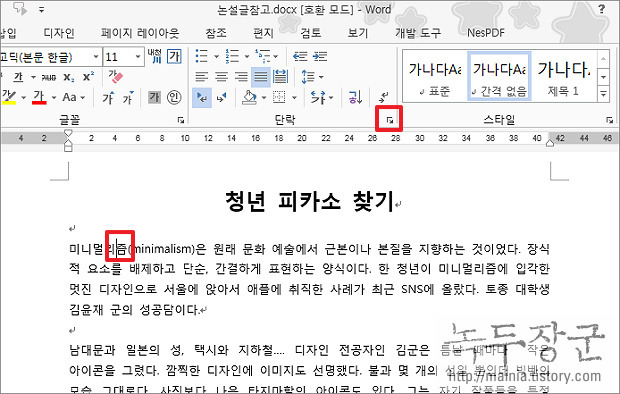Open the font color dropdown arrow

[x=54, y=98]
